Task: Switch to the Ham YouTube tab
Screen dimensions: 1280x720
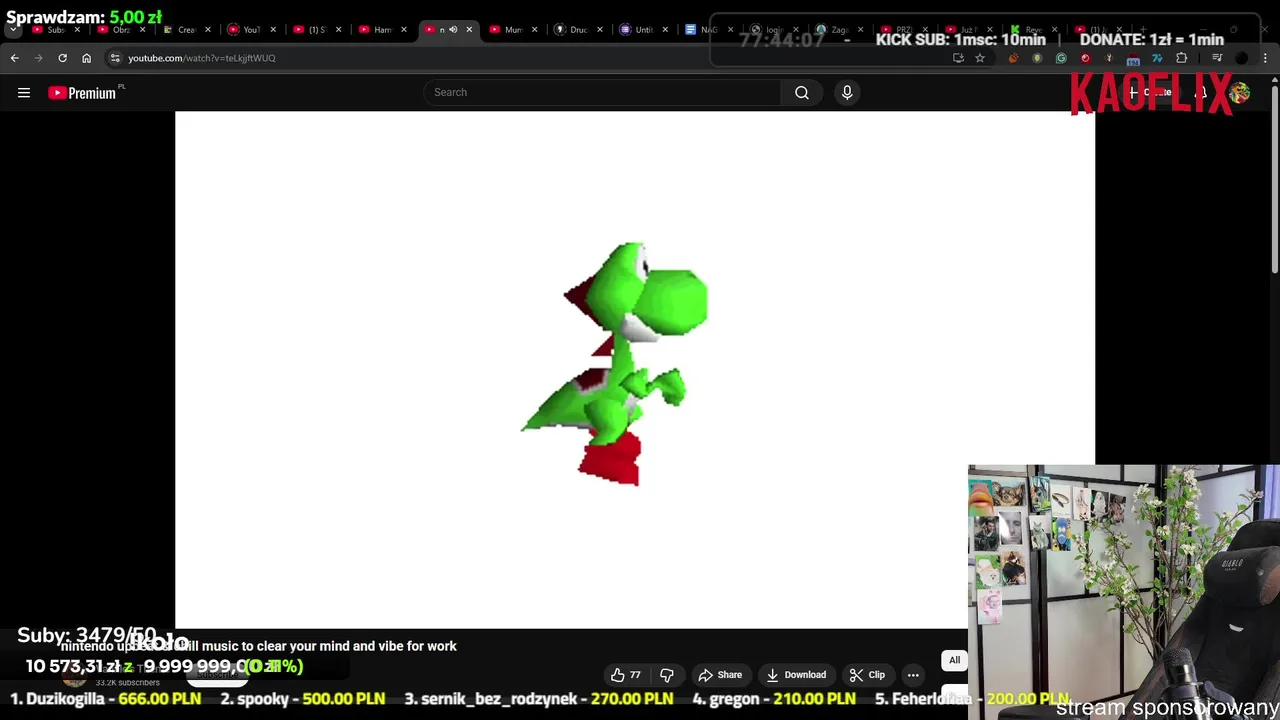Action: (383, 30)
